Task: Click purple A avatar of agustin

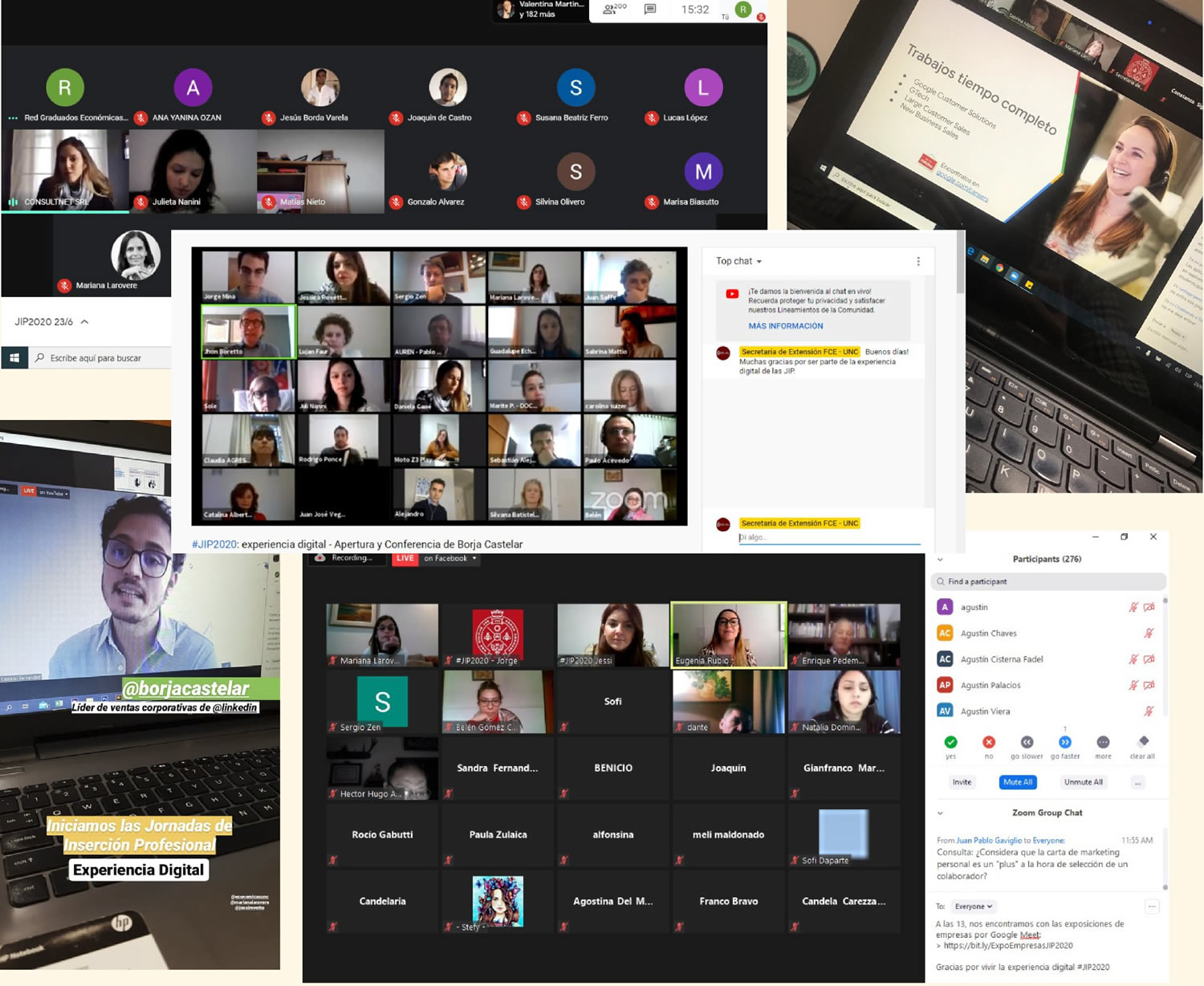Action: [x=945, y=607]
